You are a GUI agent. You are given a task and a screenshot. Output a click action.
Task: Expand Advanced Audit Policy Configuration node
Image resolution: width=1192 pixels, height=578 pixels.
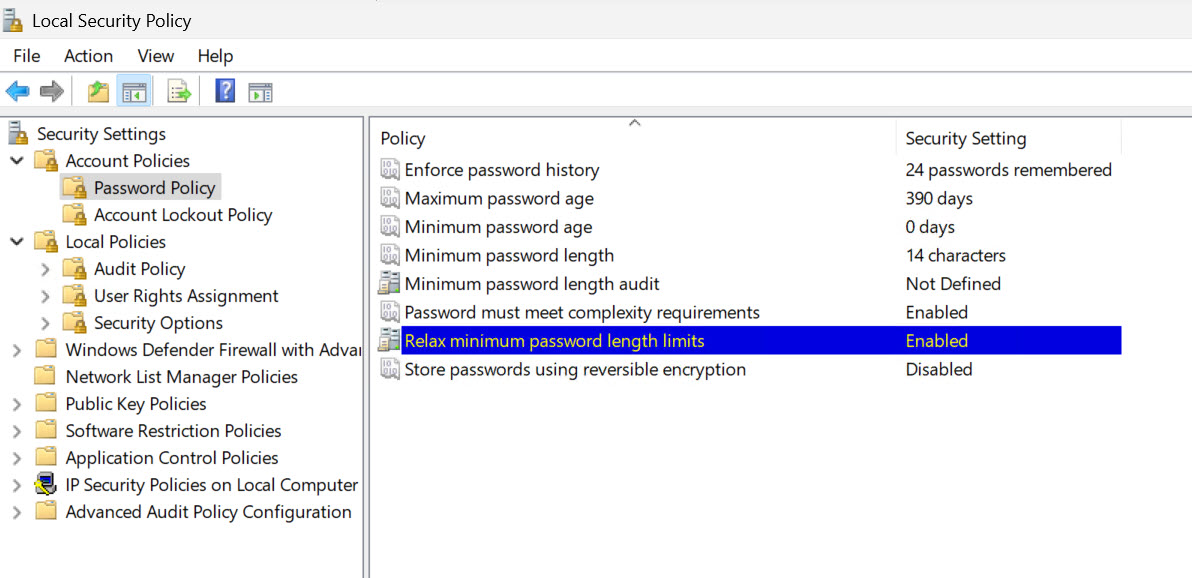click(x=17, y=512)
